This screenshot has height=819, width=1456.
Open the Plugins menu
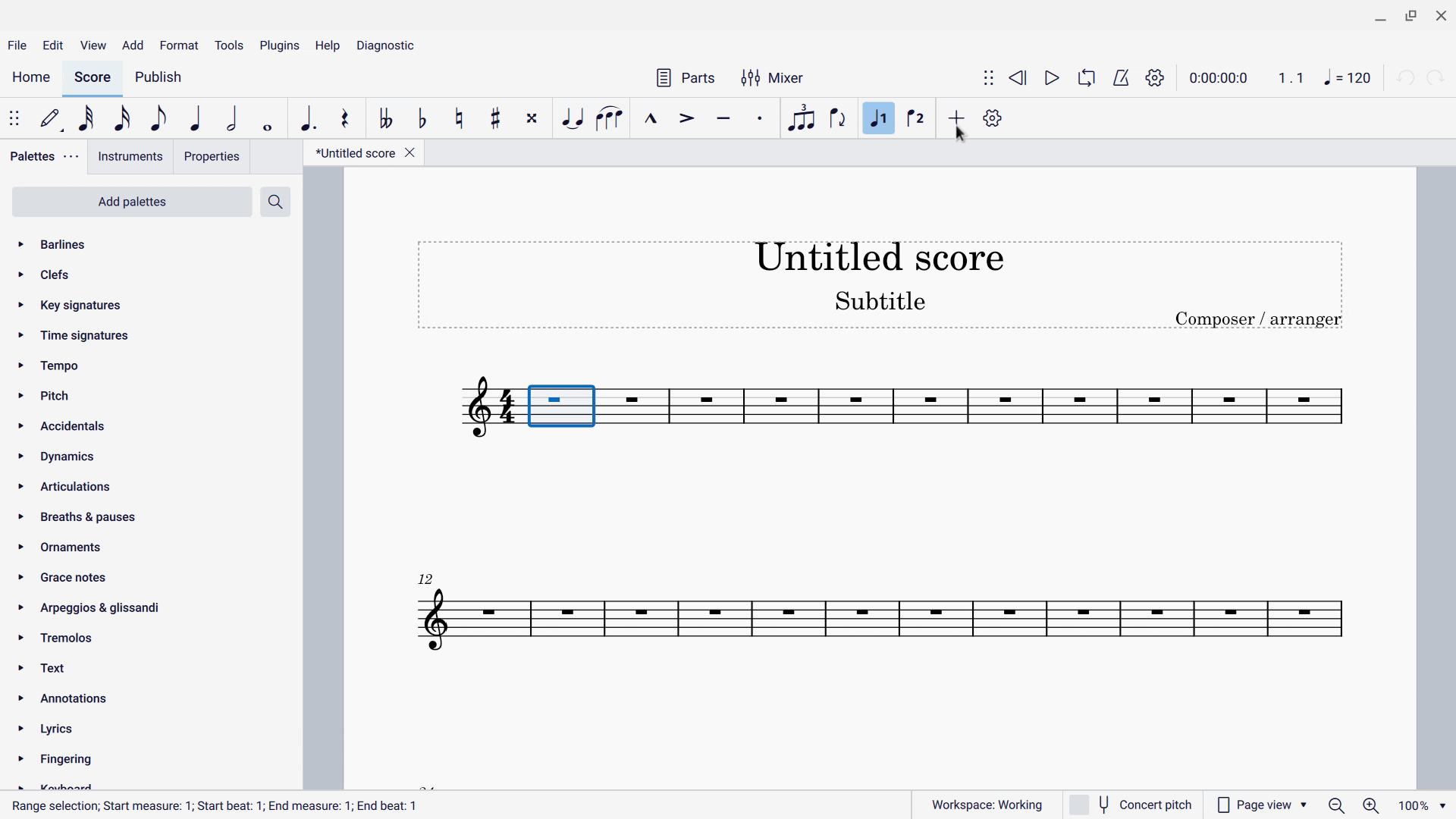pyautogui.click(x=280, y=45)
